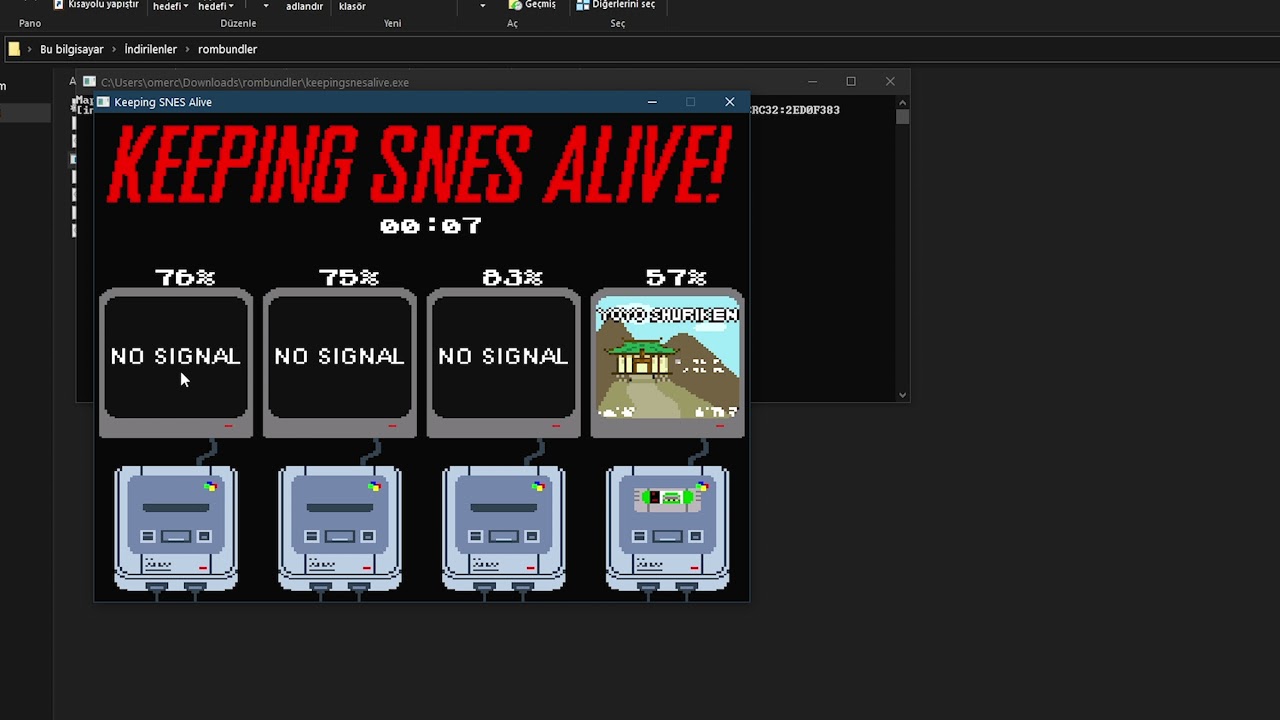Click 'klasör' new folder in the ribbon
The height and width of the screenshot is (720, 1280).
(352, 6)
